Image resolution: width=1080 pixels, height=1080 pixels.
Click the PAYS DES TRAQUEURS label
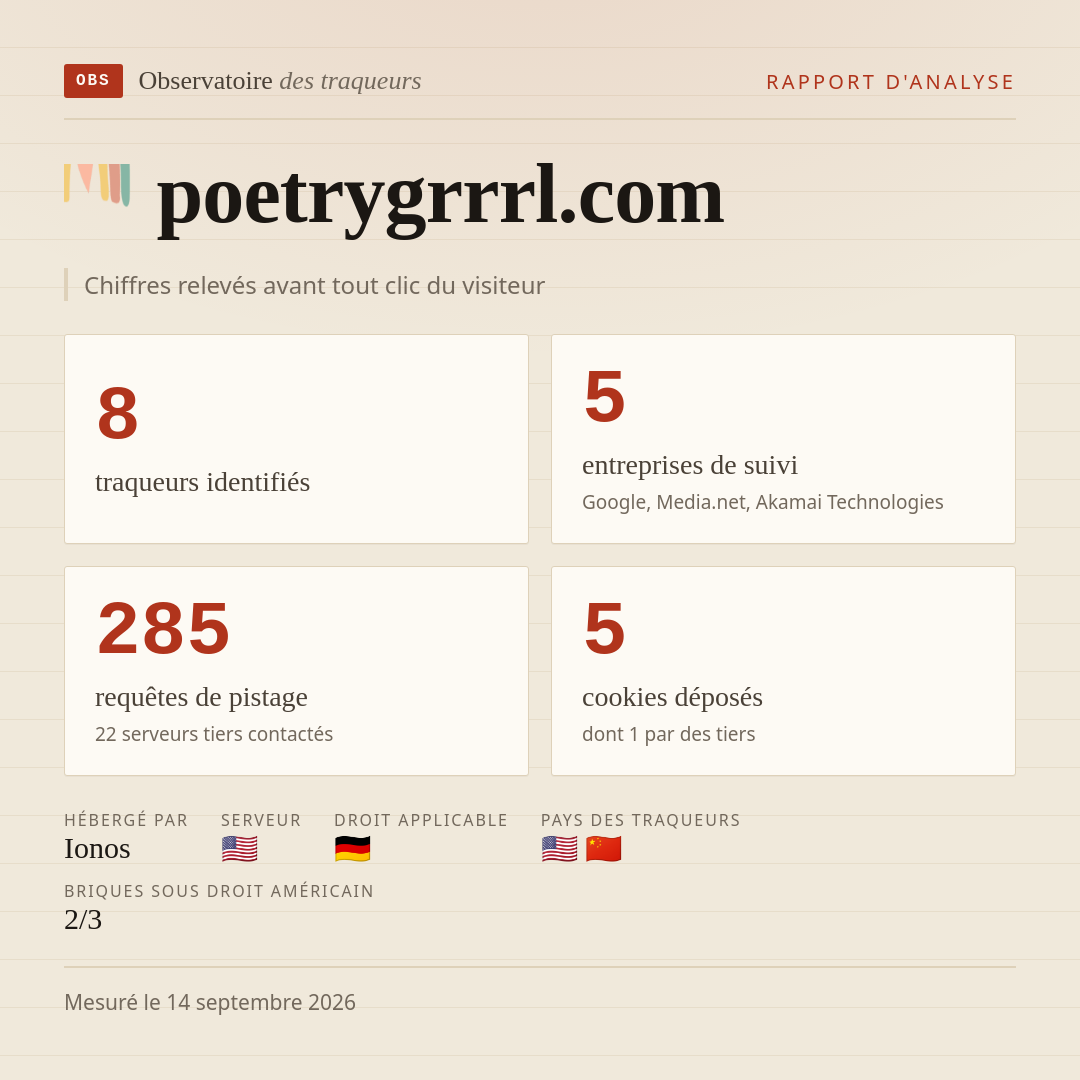pos(641,820)
